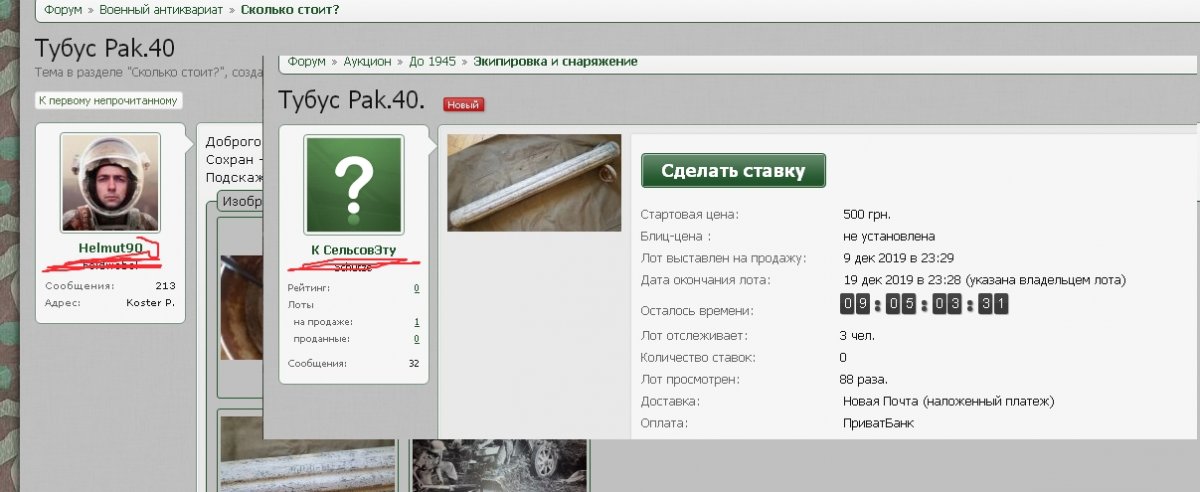The width and height of the screenshot is (1200, 492).
Task: Click the "проданные" lots count link
Action: (416, 339)
